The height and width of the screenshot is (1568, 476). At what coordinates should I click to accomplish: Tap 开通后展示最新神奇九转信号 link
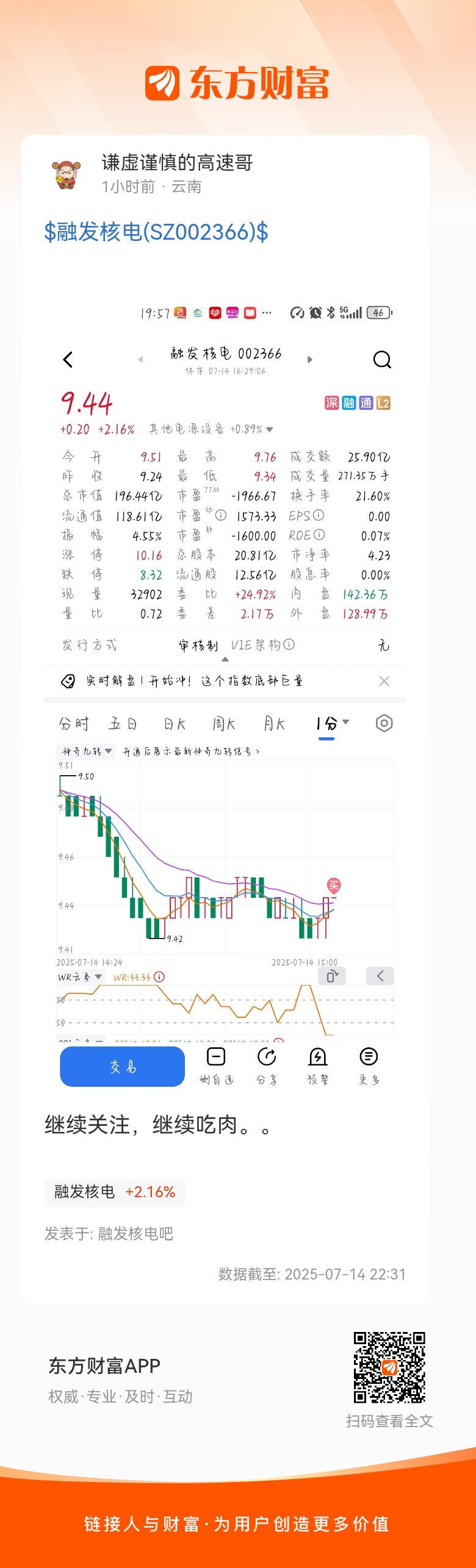(x=191, y=751)
